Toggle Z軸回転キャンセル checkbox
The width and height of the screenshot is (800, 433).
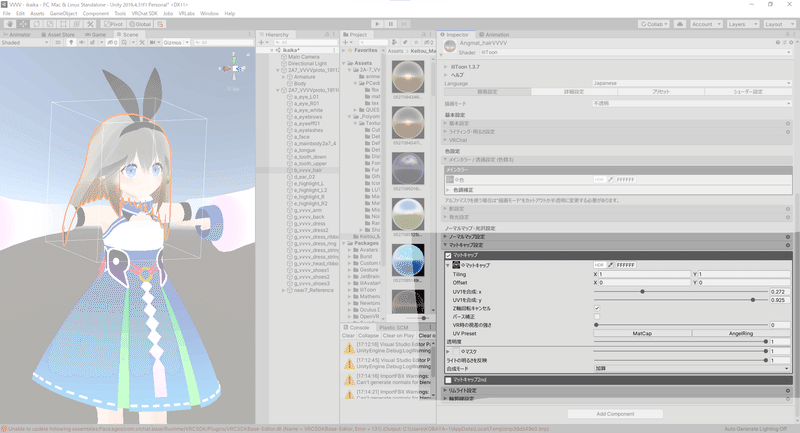(x=596, y=308)
